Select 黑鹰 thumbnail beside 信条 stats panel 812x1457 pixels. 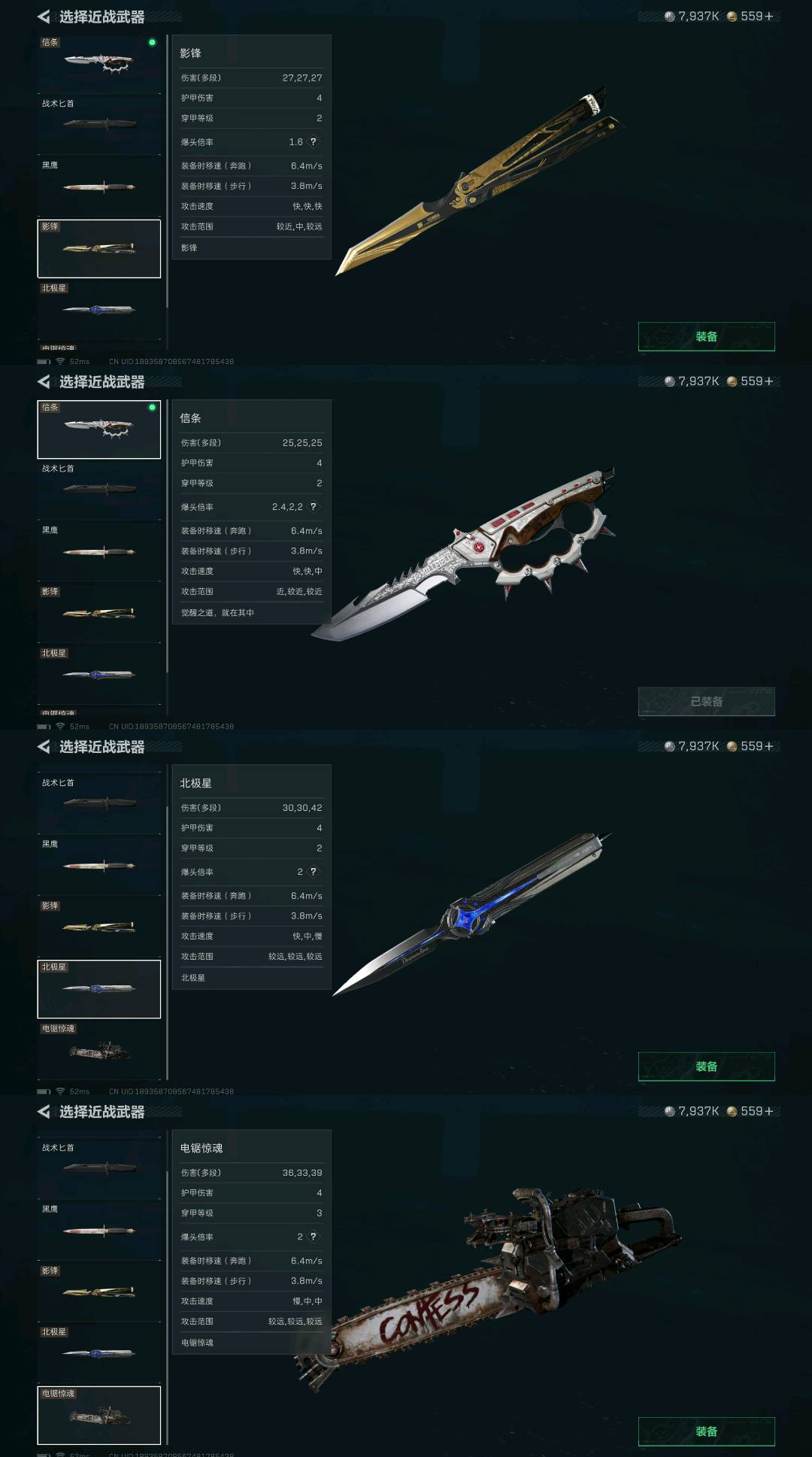(99, 551)
